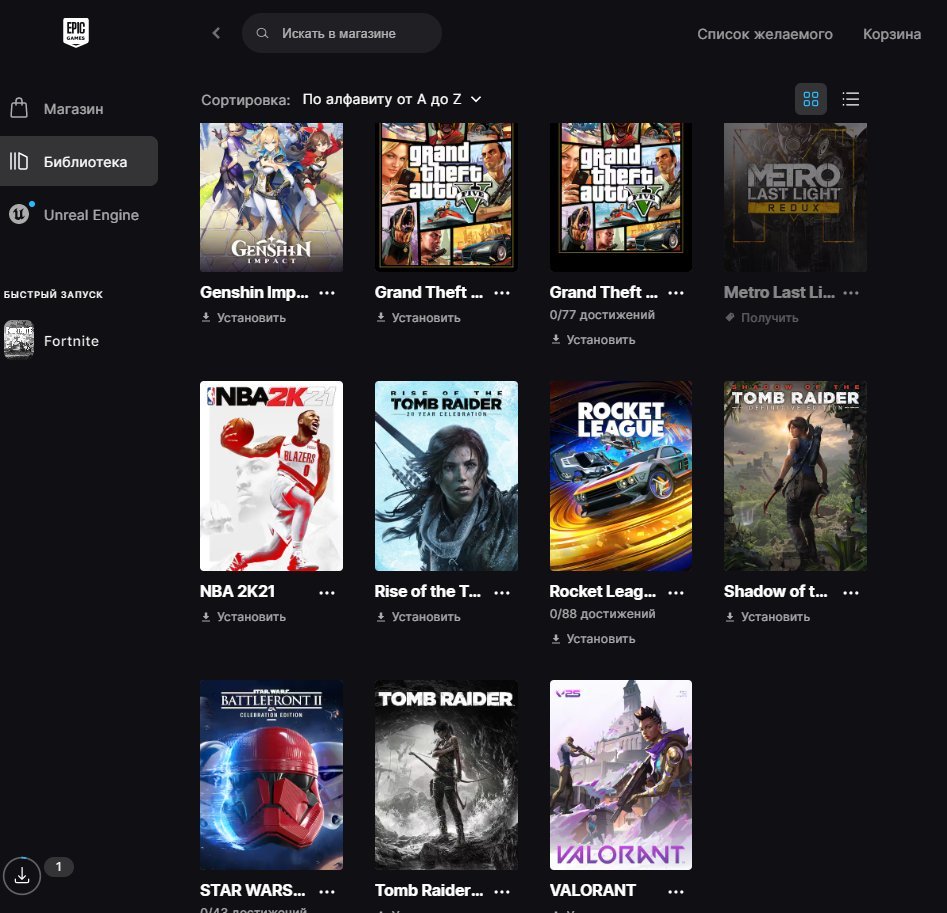This screenshot has height=913, width=947.
Task: Click the Сортировка label
Action: 245,100
